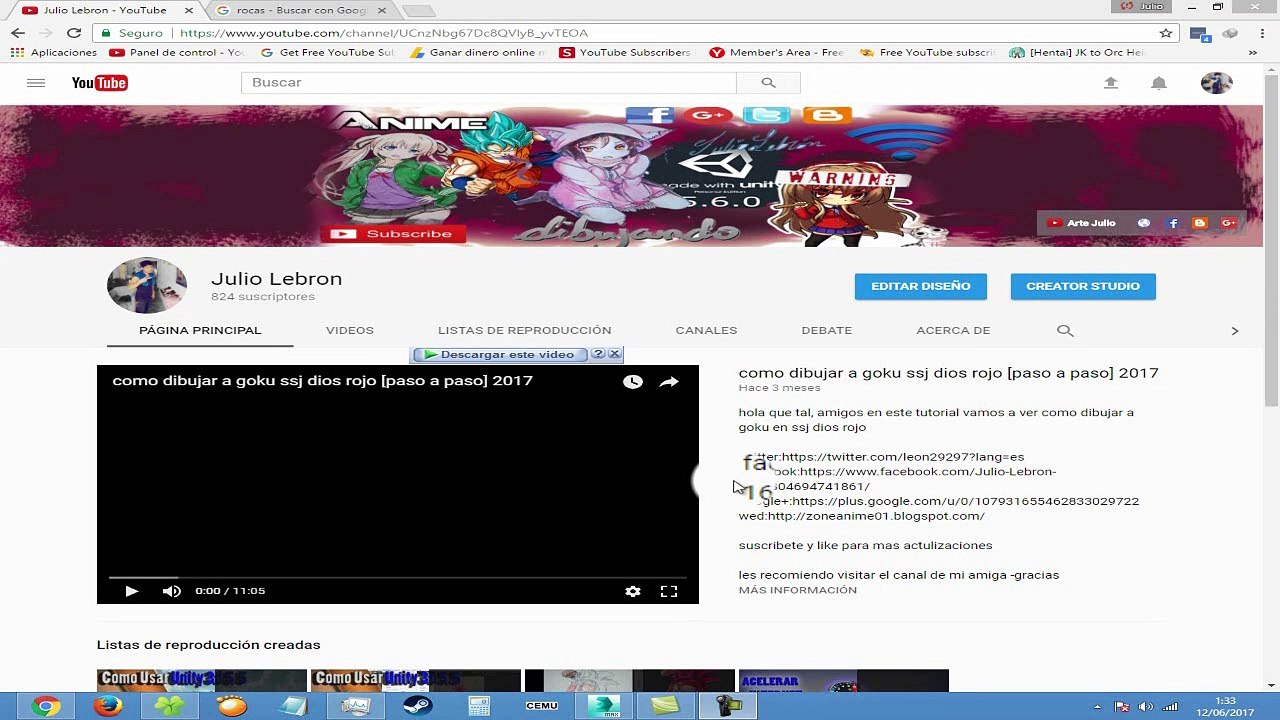The width and height of the screenshot is (1280, 720).
Task: Open video player settings gear
Action: pyautogui.click(x=633, y=591)
